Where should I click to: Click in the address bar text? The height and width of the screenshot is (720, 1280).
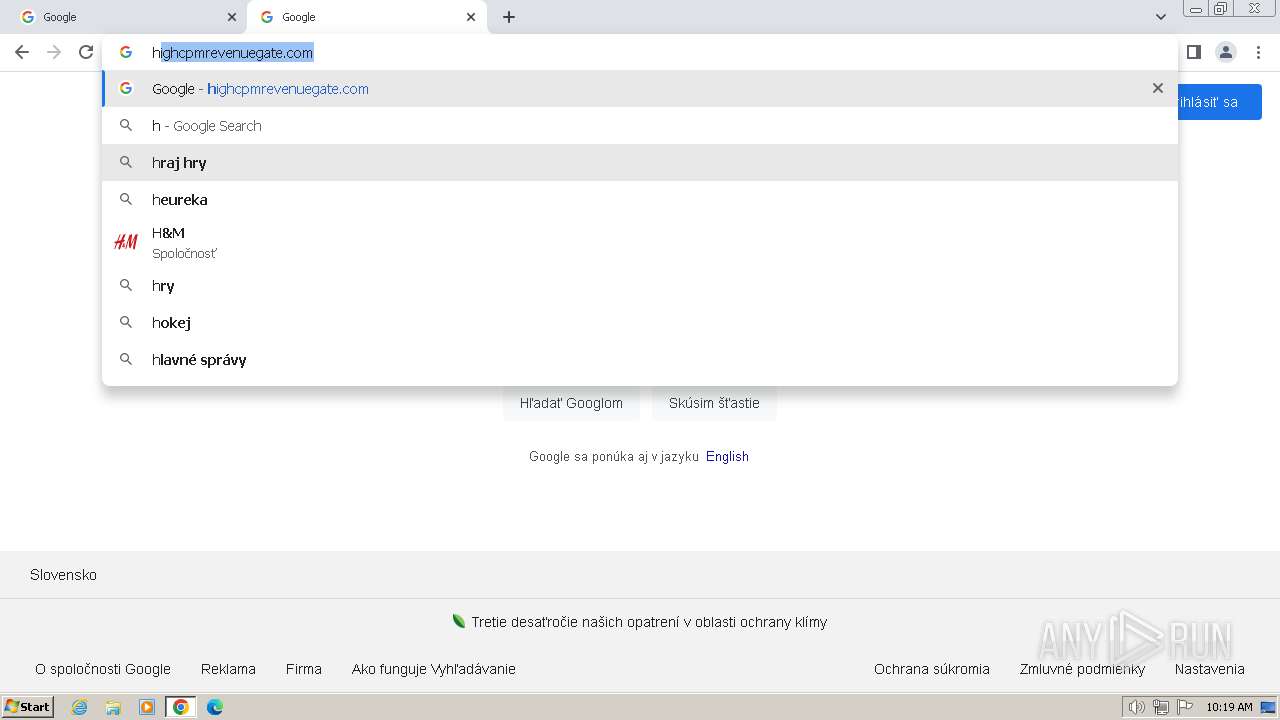[x=233, y=53]
